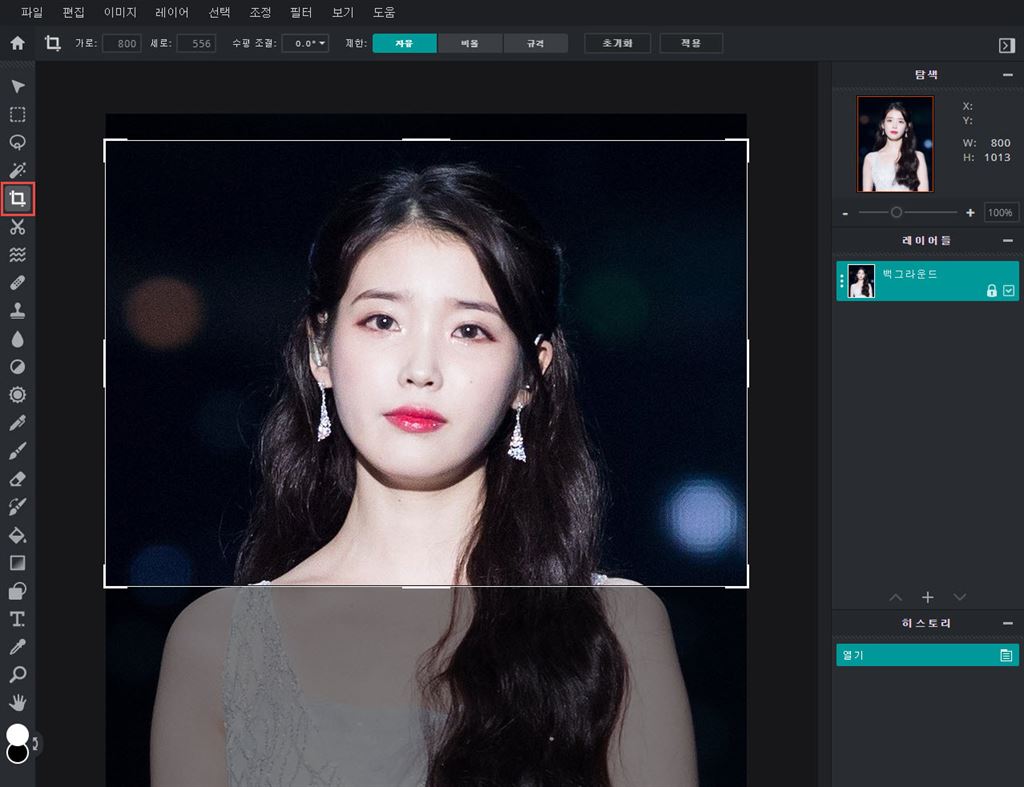Screen dimensions: 1024x787
Task: Collapse the 히스토리 history panel
Action: coord(1008,624)
